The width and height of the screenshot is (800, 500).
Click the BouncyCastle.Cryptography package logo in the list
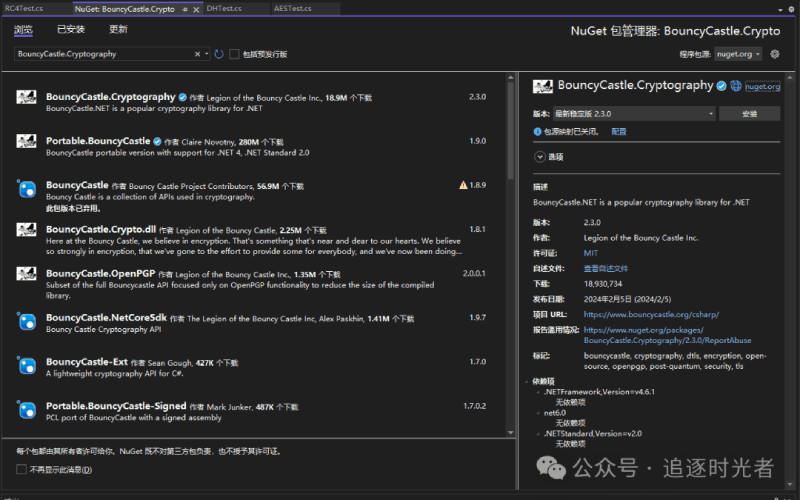[x=26, y=97]
